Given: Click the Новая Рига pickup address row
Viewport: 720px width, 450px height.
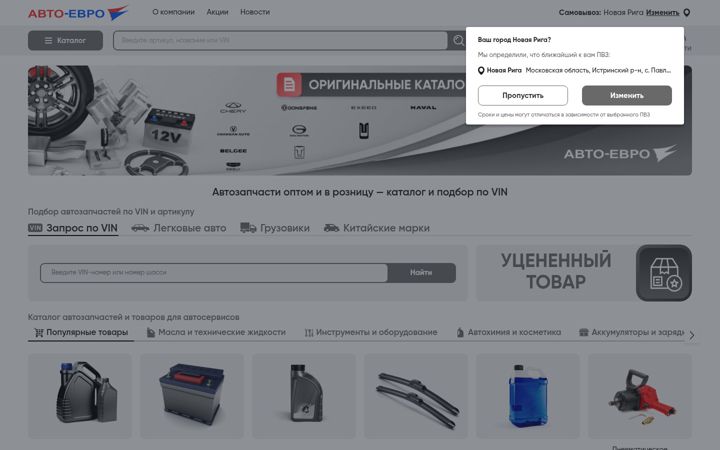Looking at the screenshot, I should tap(574, 70).
